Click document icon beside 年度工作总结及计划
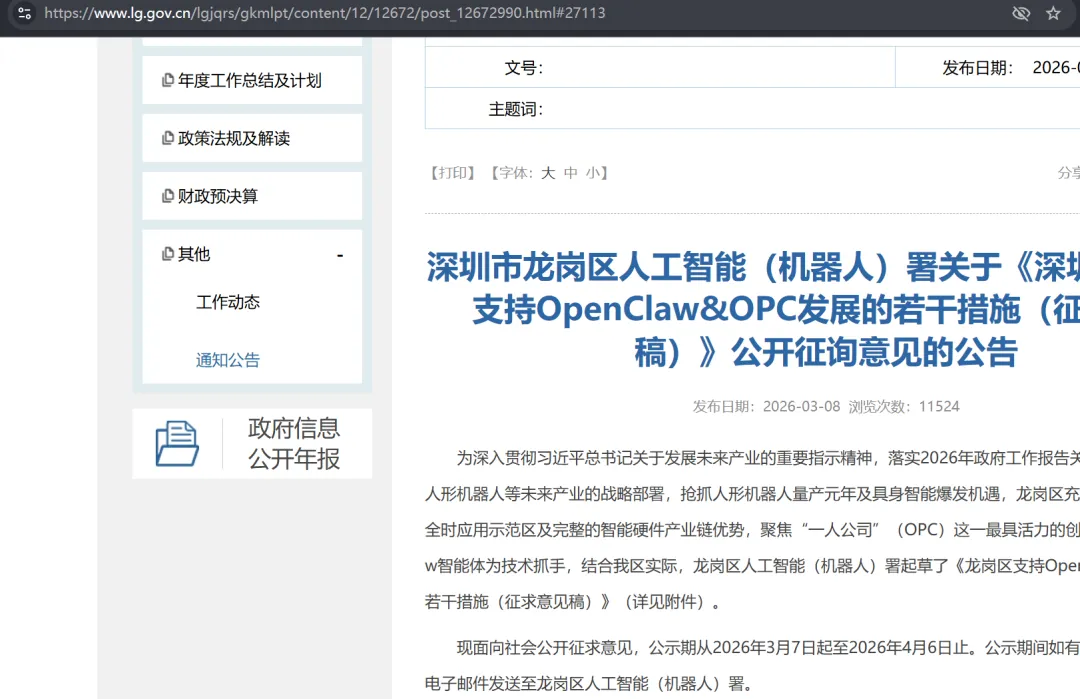 pyautogui.click(x=167, y=81)
